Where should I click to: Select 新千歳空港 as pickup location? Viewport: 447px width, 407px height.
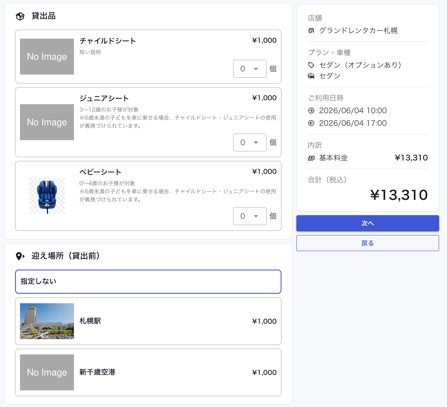point(148,372)
